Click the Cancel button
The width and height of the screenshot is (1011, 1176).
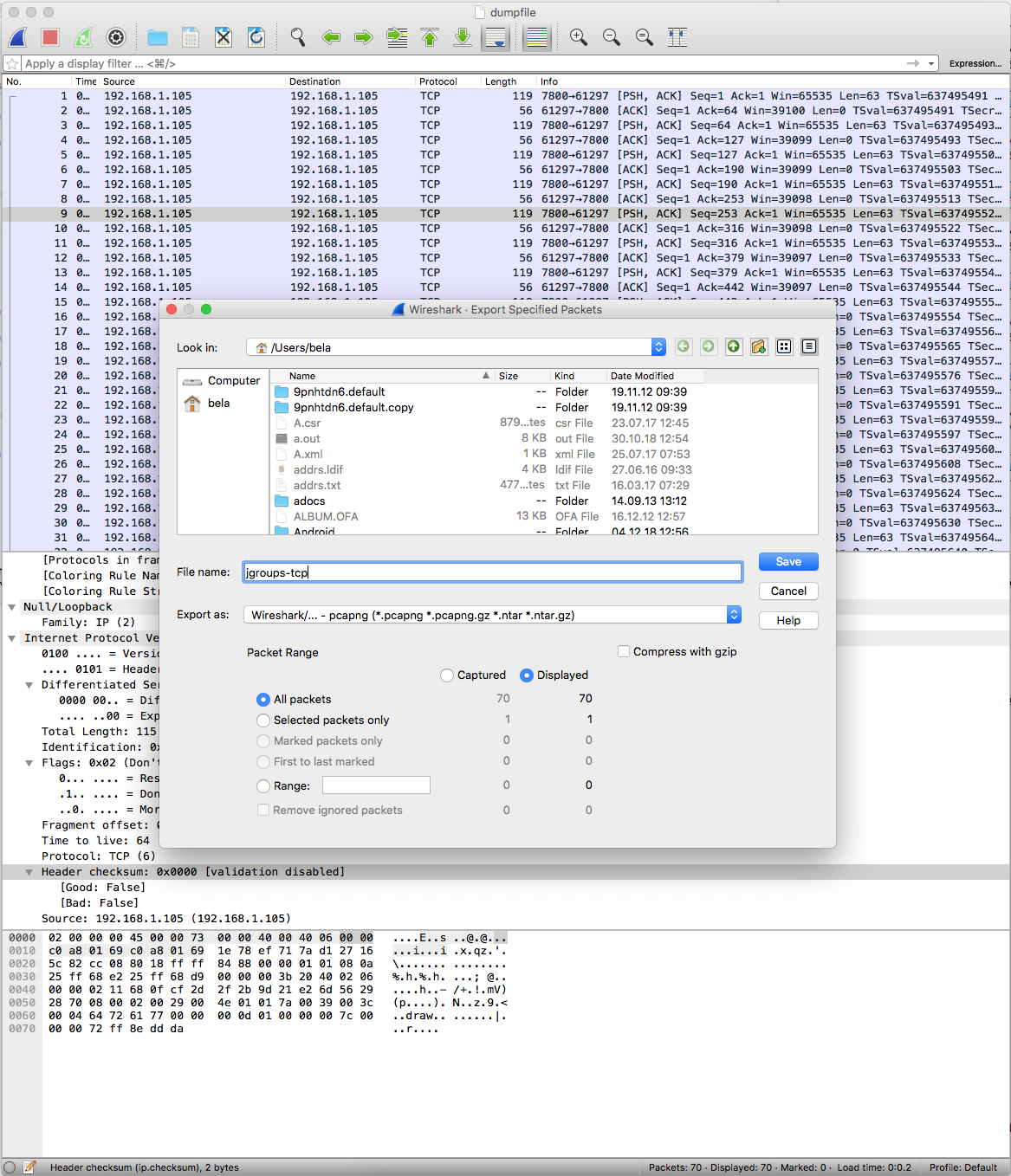point(788,591)
